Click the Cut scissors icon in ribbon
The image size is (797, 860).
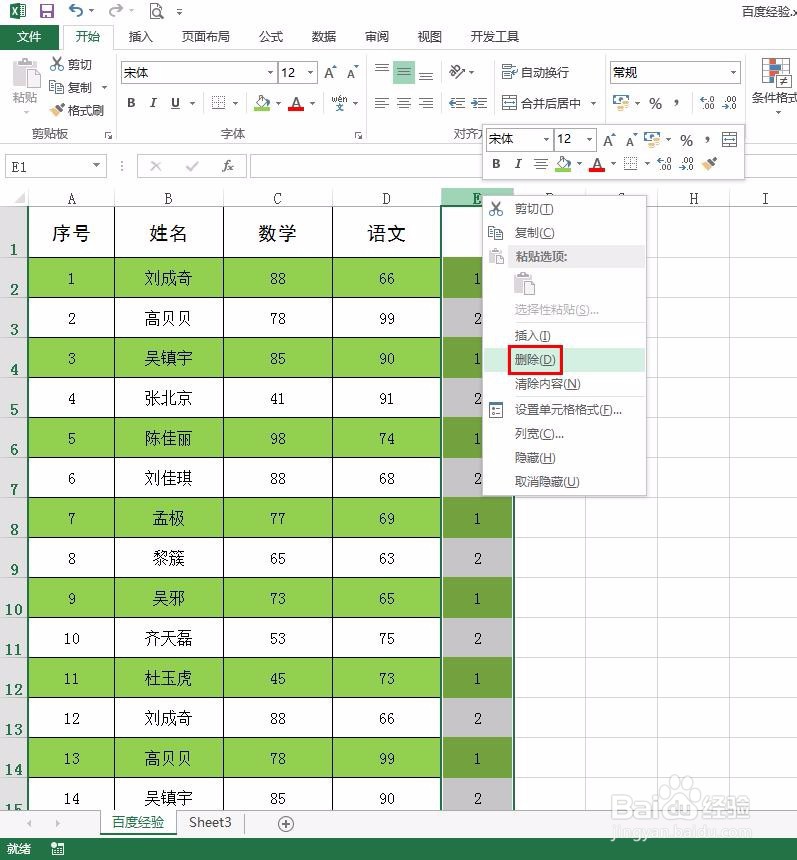57,64
